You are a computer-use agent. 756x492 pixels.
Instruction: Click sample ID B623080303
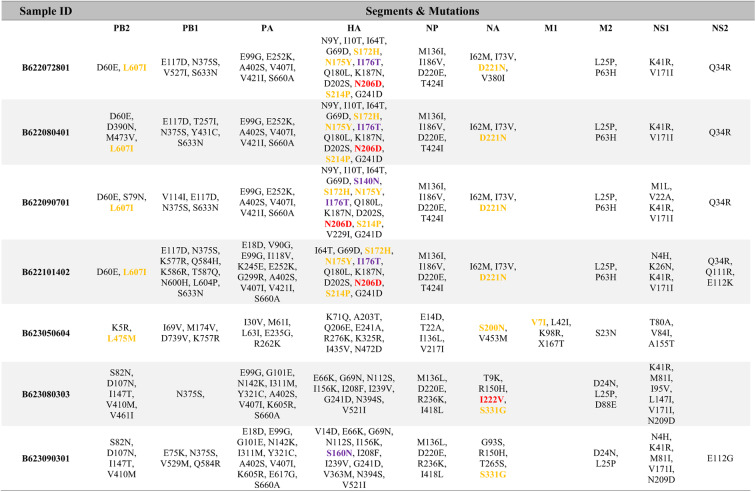tap(45, 394)
